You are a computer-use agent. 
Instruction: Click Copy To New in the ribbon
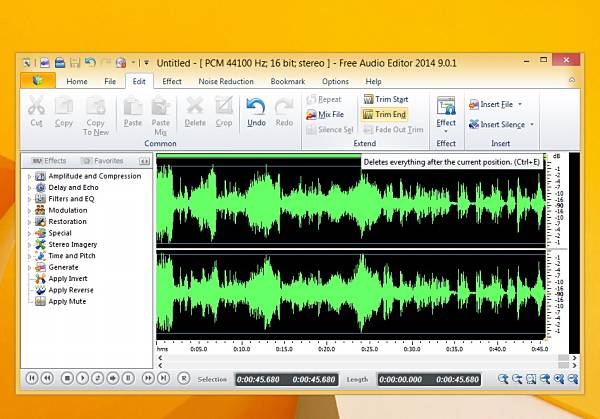[96, 116]
